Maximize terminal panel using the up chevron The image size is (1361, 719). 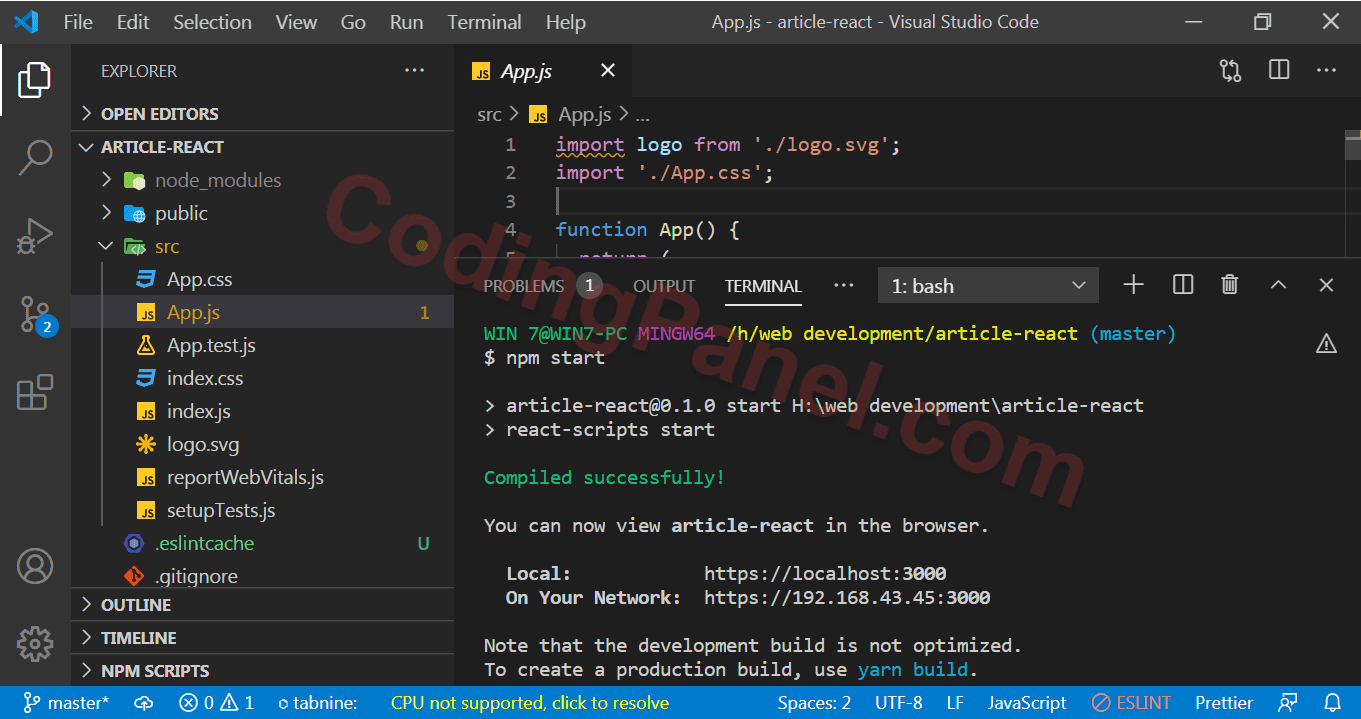(1278, 285)
